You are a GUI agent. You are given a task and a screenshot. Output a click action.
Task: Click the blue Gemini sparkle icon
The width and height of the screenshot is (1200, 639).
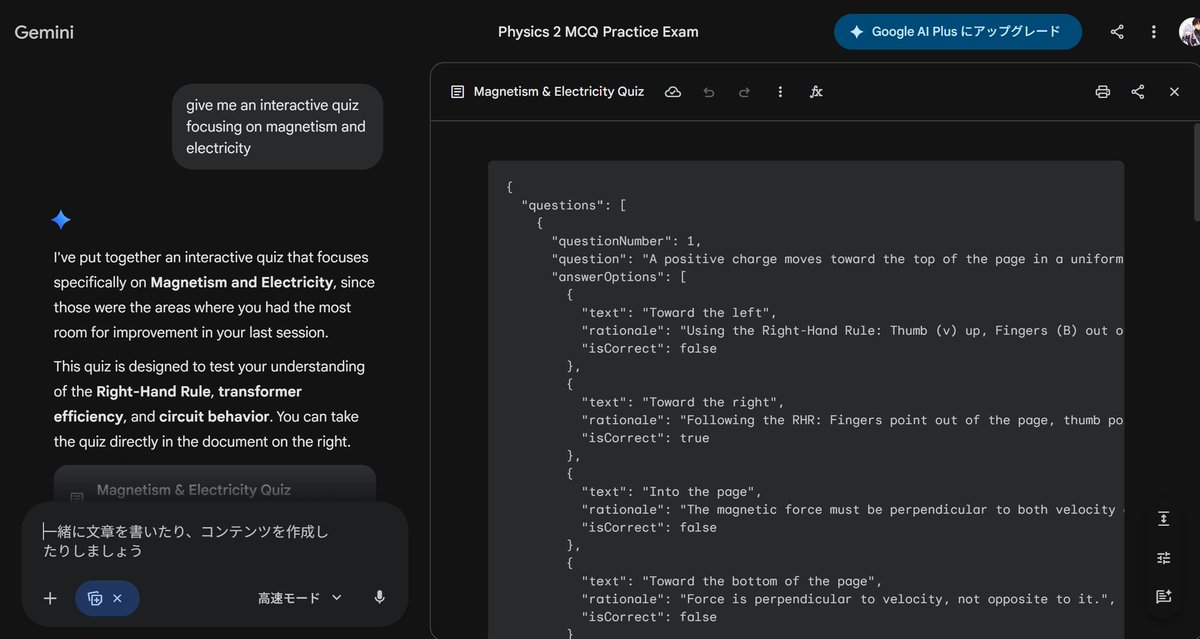tap(61, 220)
